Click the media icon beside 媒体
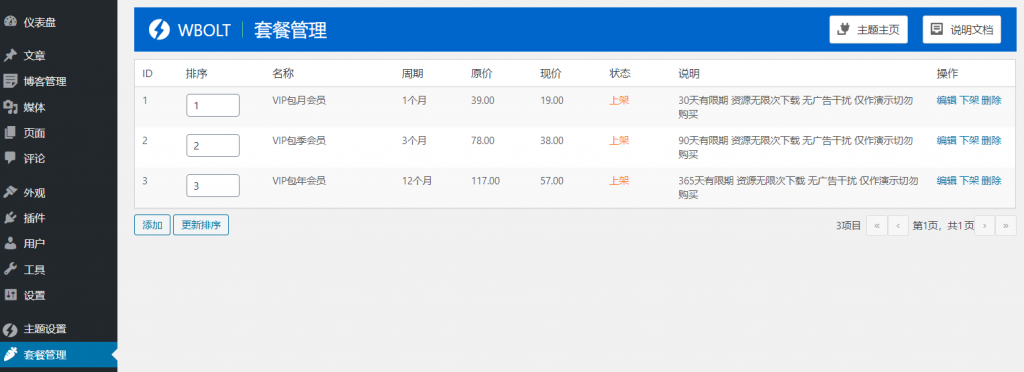This screenshot has height=372, width=1024. pos(9,107)
